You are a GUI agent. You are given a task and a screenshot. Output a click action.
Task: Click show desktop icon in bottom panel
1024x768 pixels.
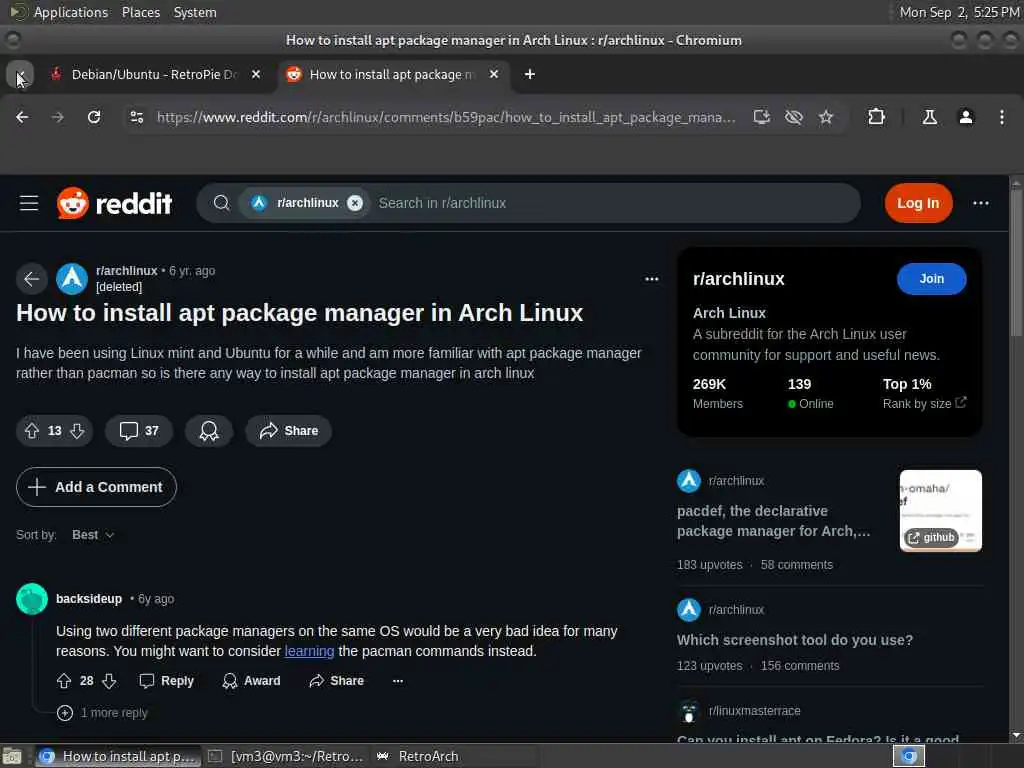tap(12, 756)
